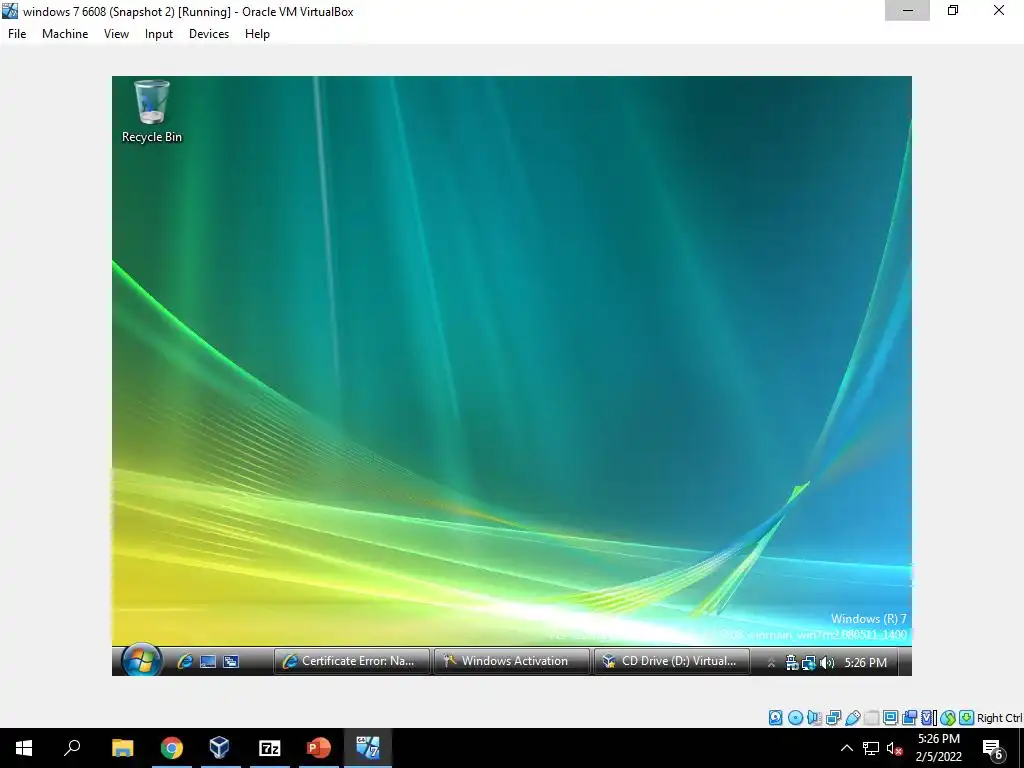Click running Windows 7 VM taskbar icon
This screenshot has height=768, width=1024.
(368, 748)
